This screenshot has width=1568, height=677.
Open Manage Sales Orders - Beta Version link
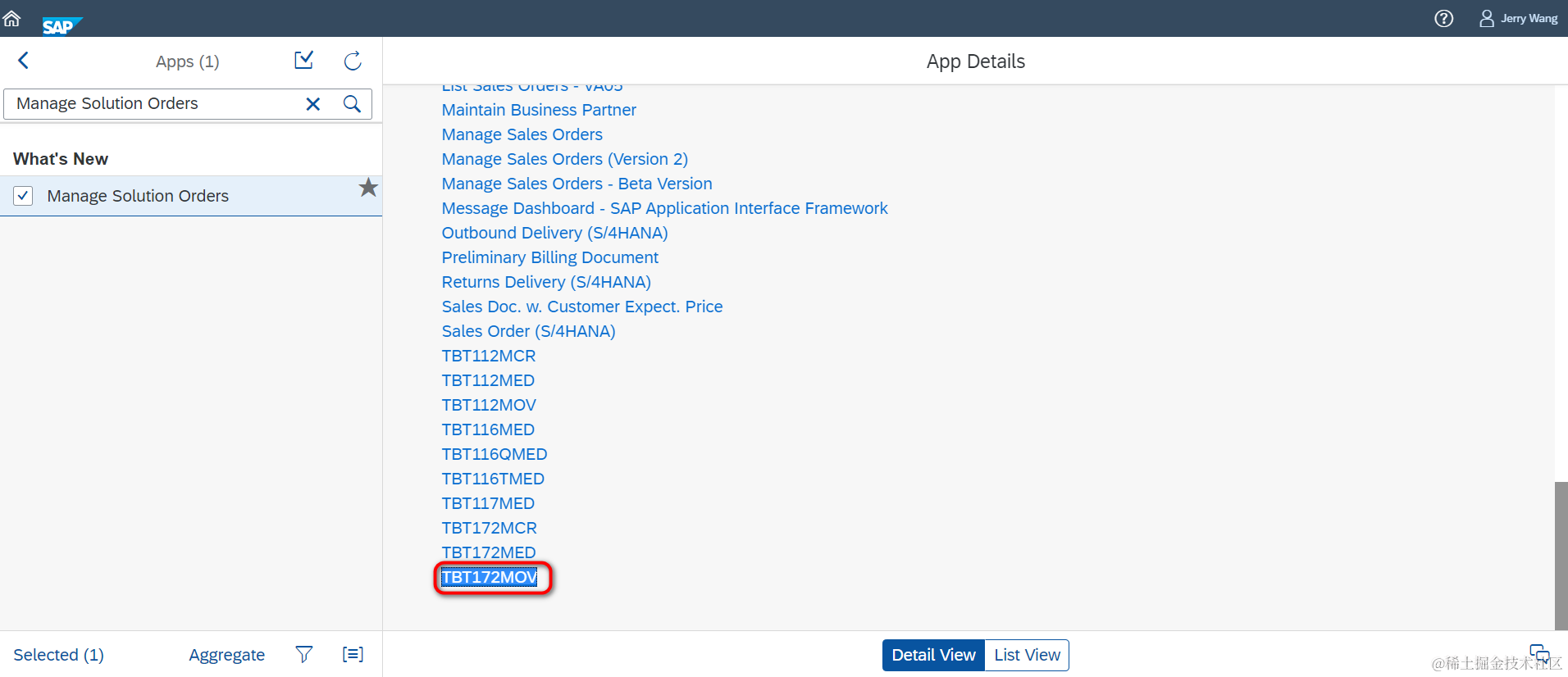coord(577,184)
